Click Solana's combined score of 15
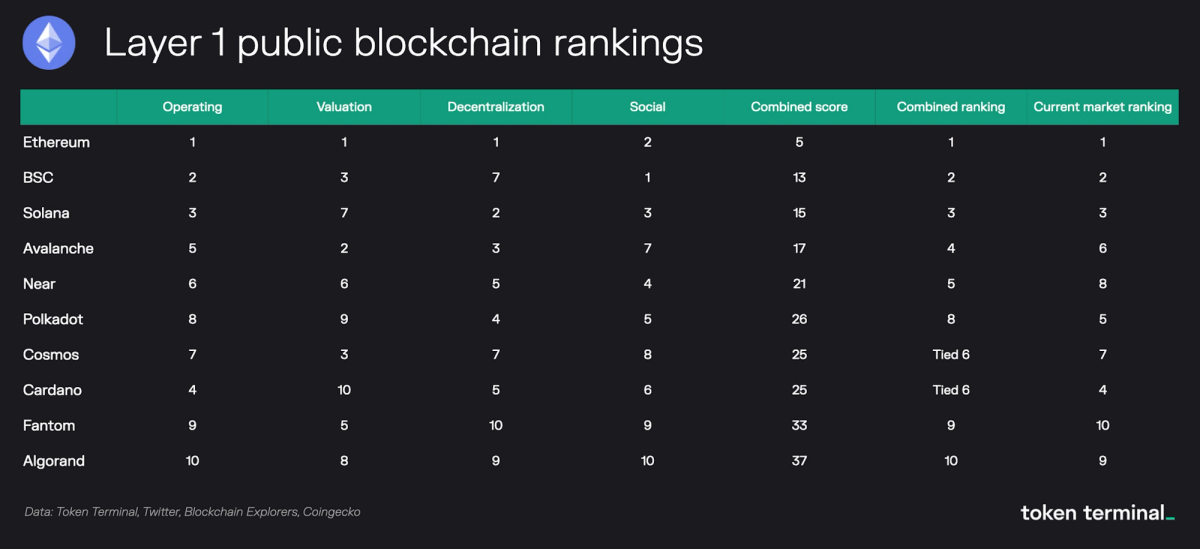The width and height of the screenshot is (1200, 549). pos(799,213)
